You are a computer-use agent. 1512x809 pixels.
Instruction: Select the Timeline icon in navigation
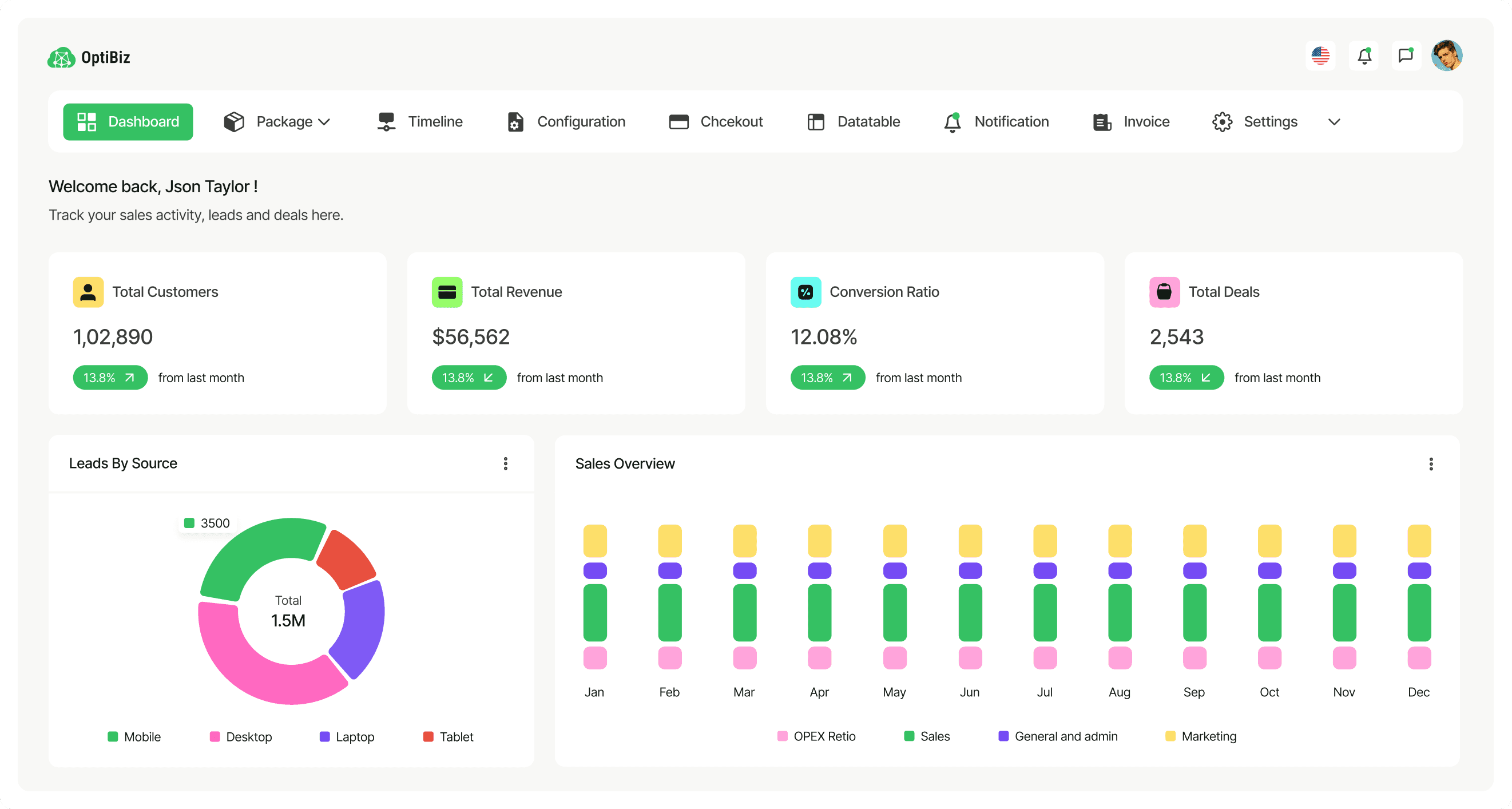(x=386, y=121)
